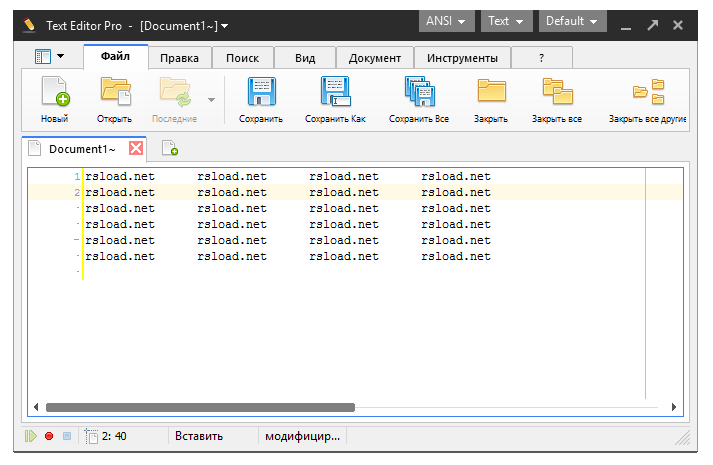
Task: Click first rsload.net on line 1
Action: click(x=120, y=176)
